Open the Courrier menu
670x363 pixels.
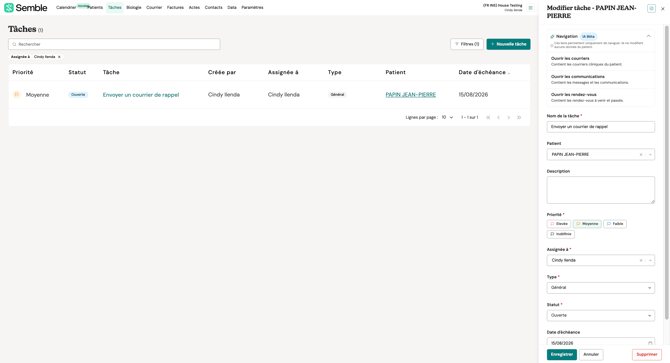pos(154,8)
